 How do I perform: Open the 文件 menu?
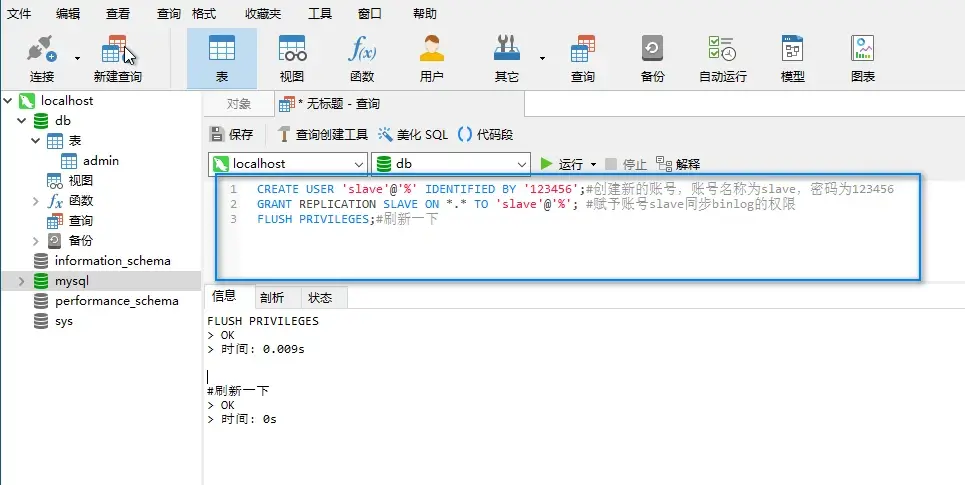(18, 14)
